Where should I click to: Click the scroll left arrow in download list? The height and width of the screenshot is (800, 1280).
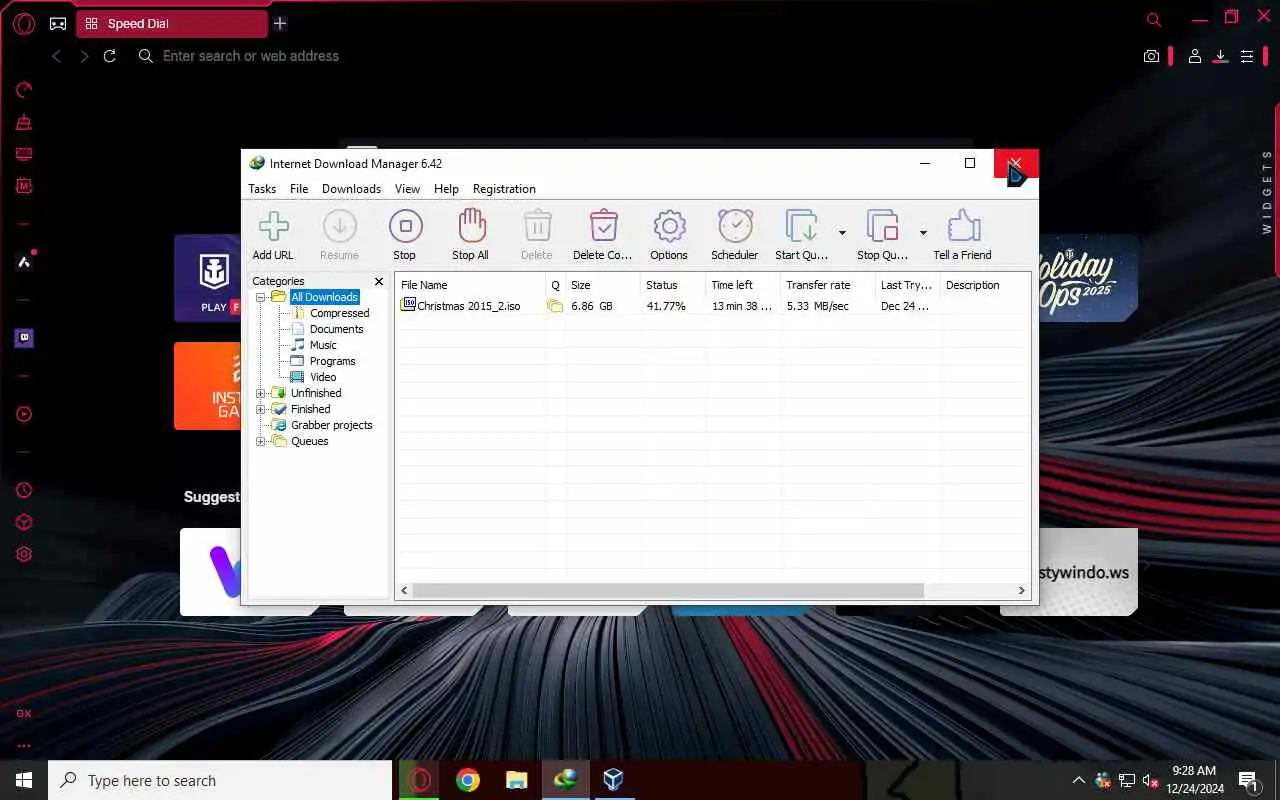tap(404, 591)
